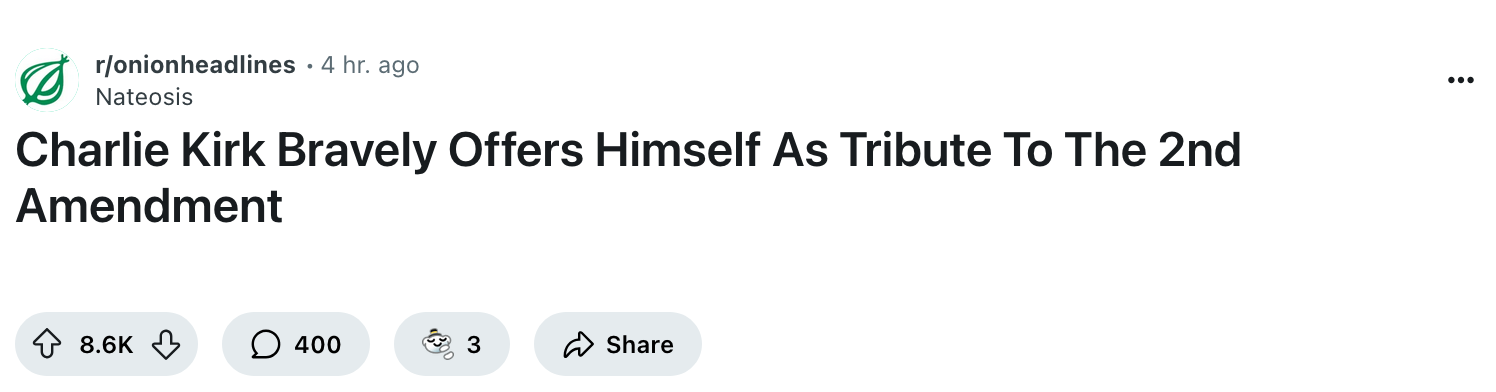Visit the r/onionheadlines subreddit link
The height and width of the screenshot is (392, 1496).
tap(195, 65)
